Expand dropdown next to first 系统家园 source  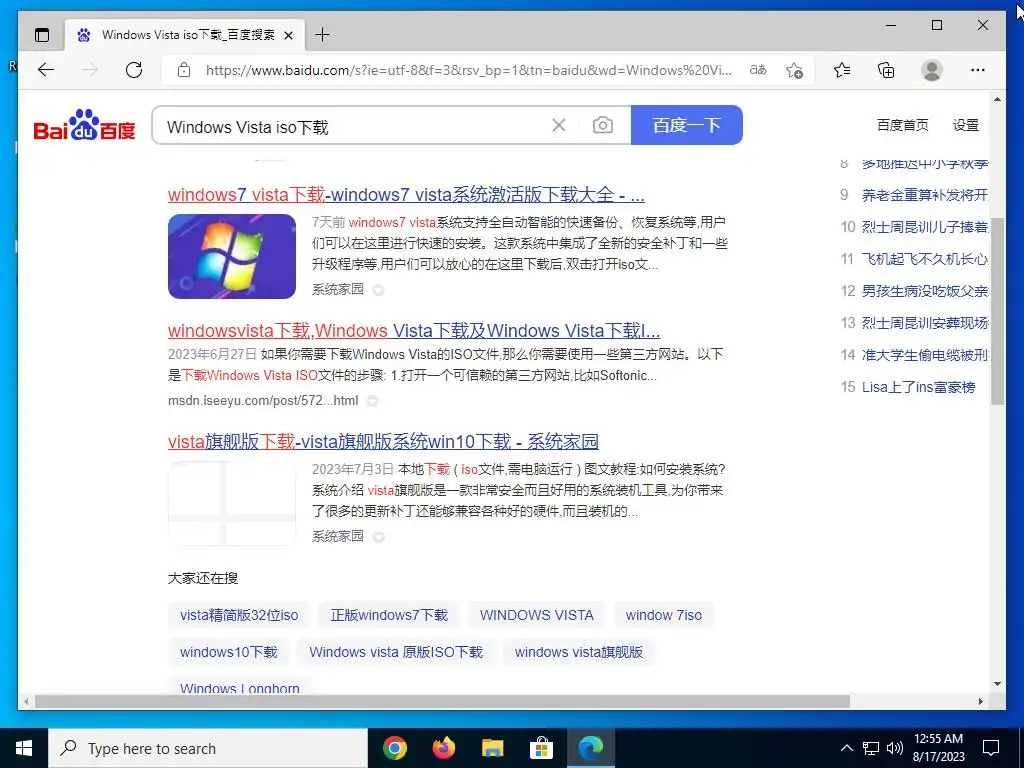click(378, 290)
